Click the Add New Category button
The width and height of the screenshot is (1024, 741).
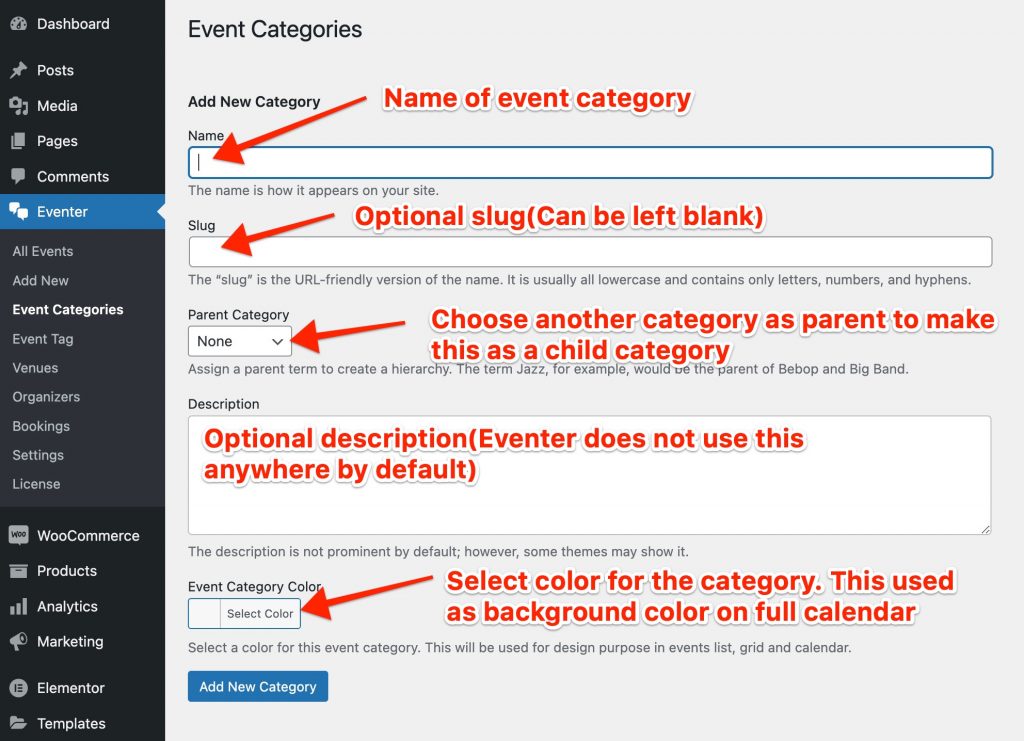pos(258,686)
